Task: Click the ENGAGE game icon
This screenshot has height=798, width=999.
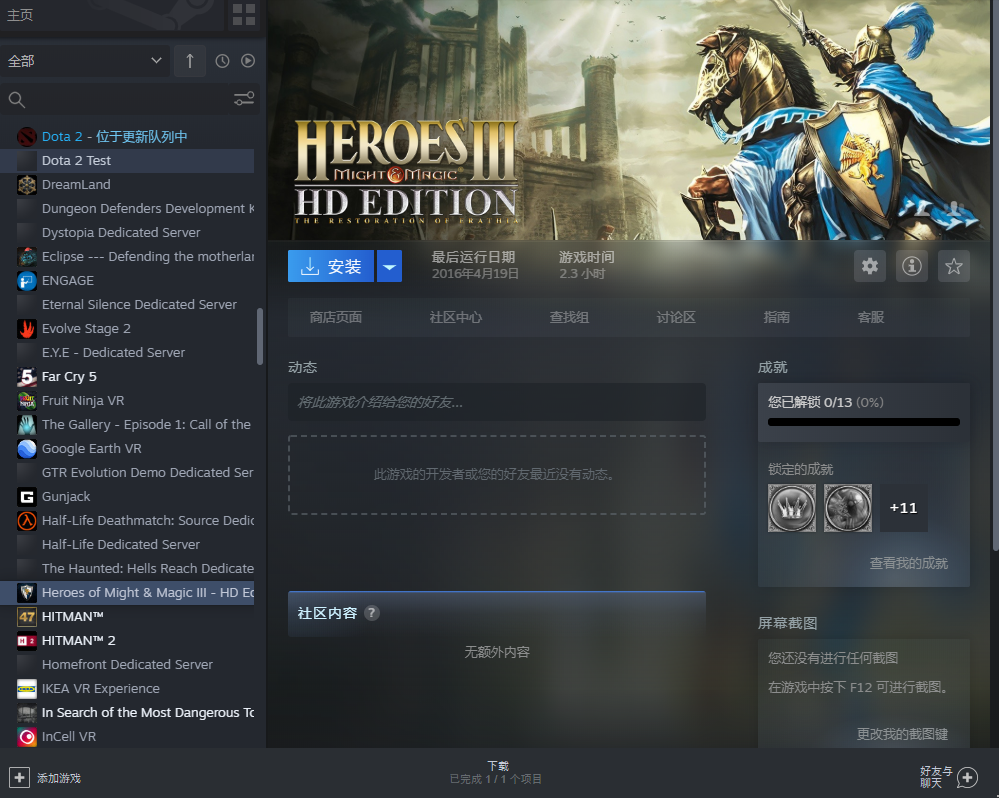Action: (x=27, y=281)
